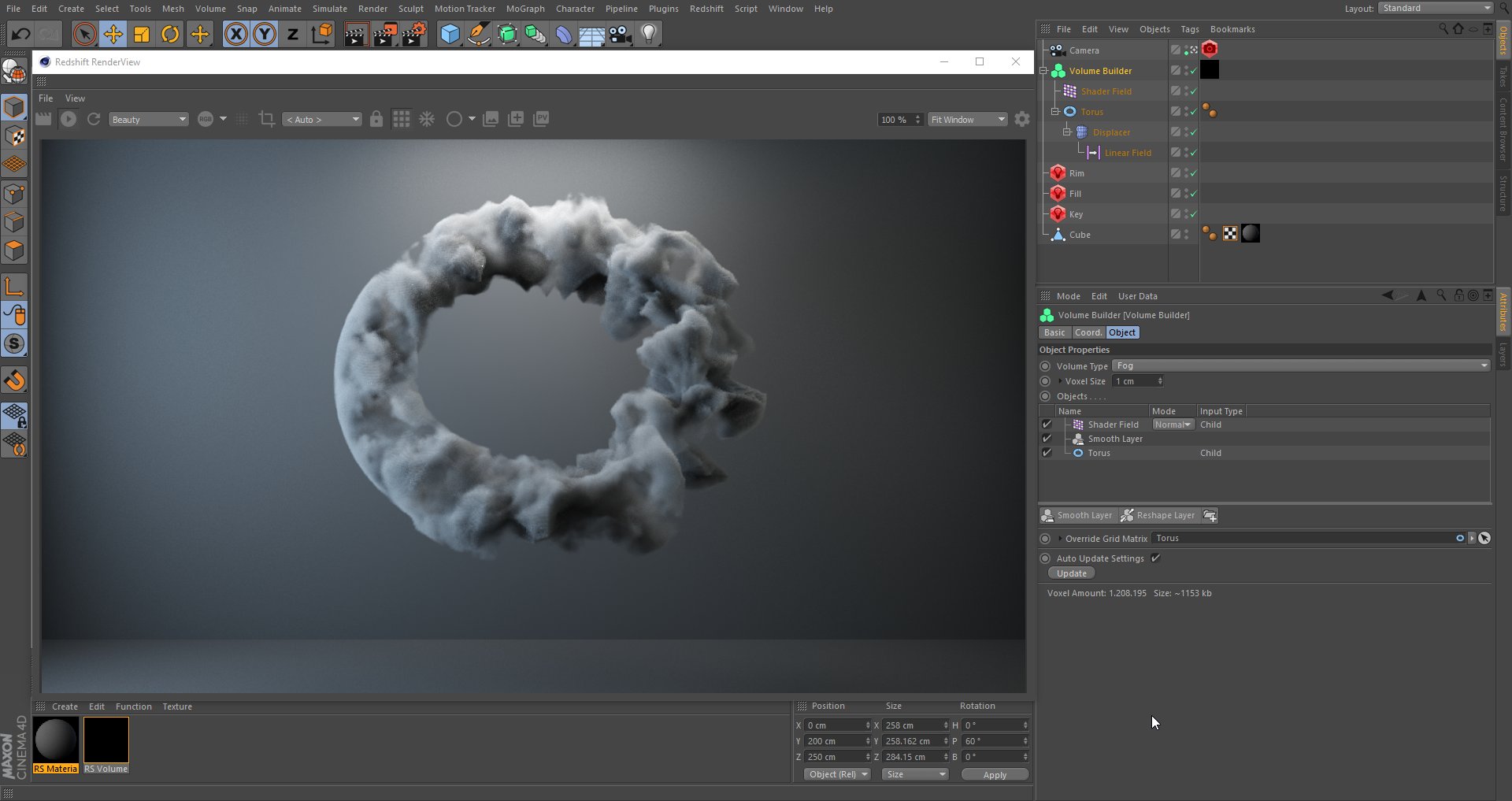1512x801 pixels.
Task: Collapse the Torus hierarchy in Object Manager
Action: 1055,112
